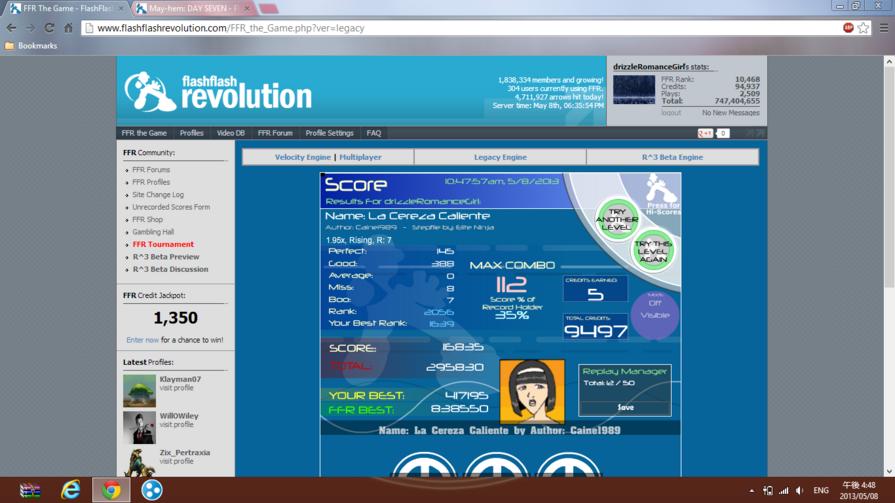This screenshot has height=503, width=895.
Task: Open the Hi-Scores icon in corner
Action: coord(660,196)
